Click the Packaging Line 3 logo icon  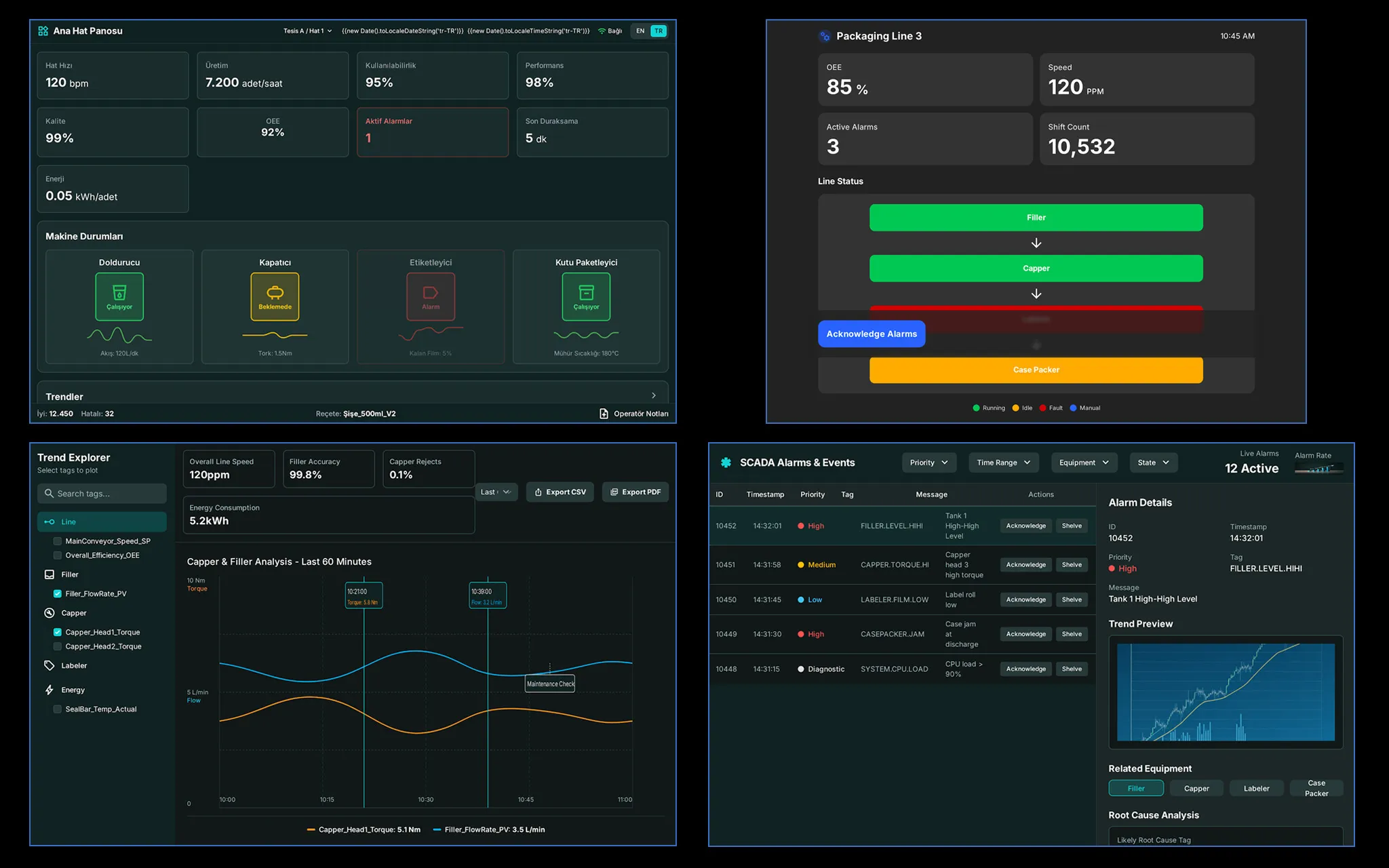point(825,35)
